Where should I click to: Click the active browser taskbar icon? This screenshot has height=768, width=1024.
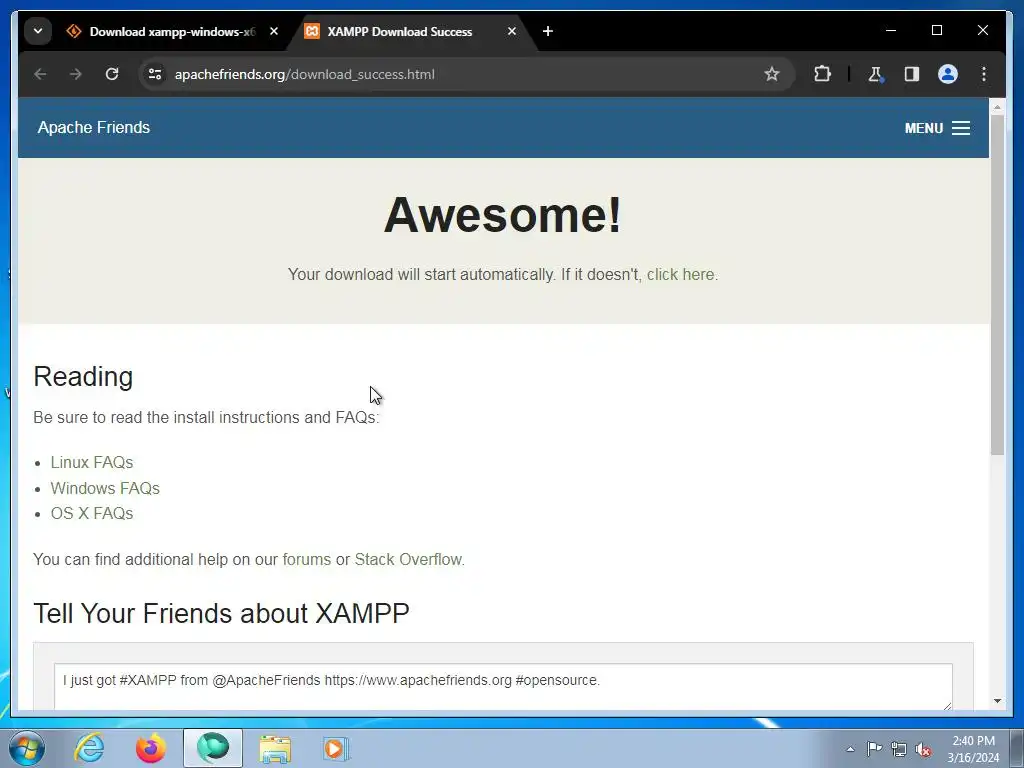213,748
